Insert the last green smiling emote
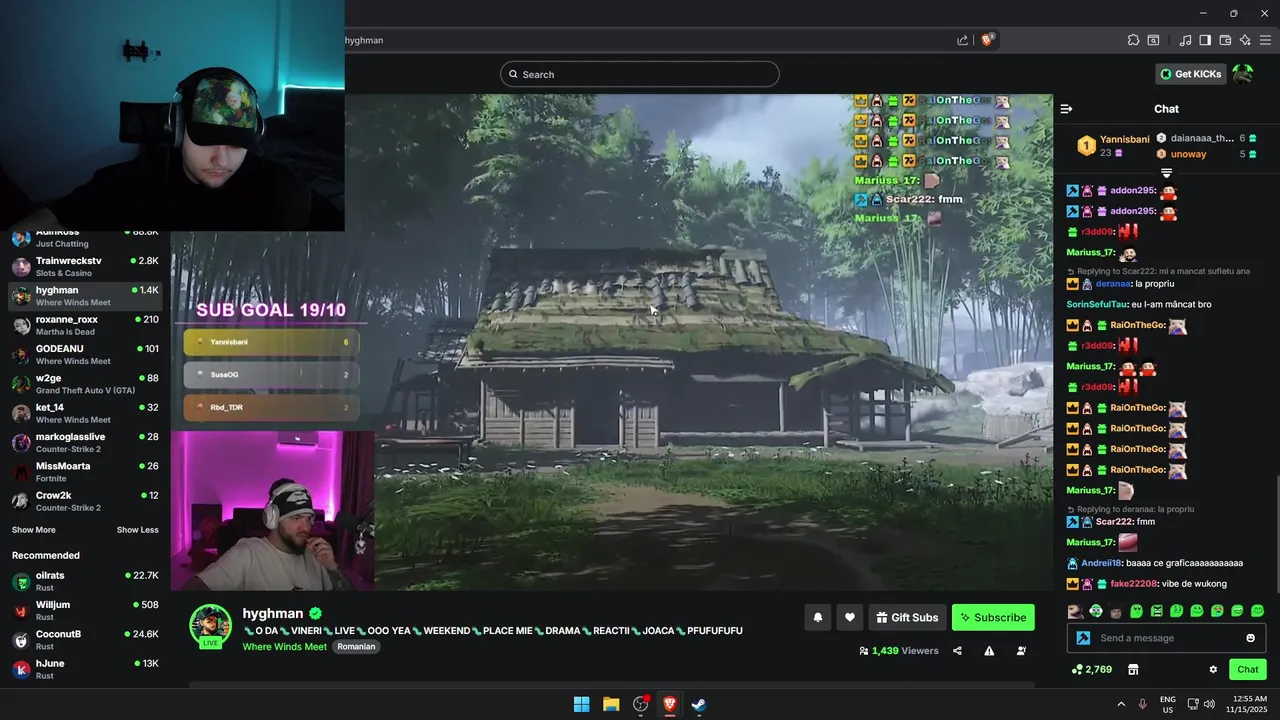 [1257, 611]
